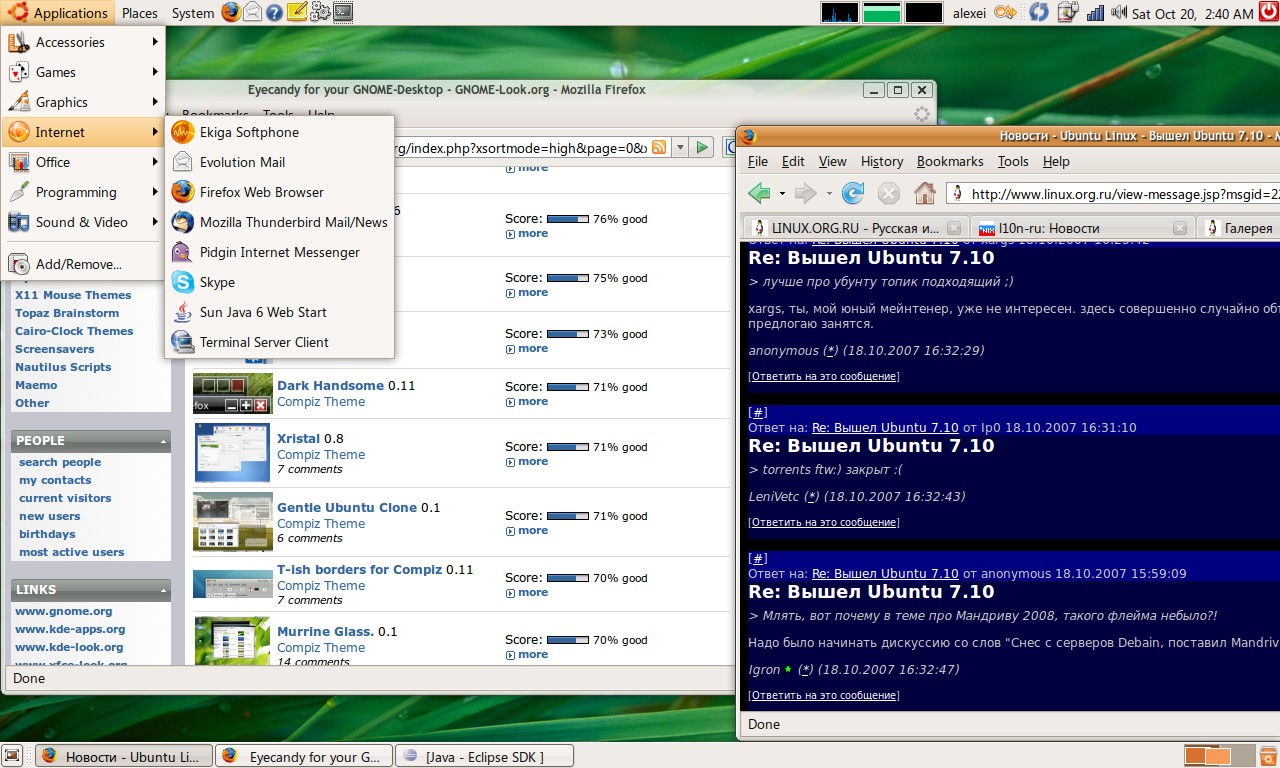Click the Firefox launcher in the top panel
The image size is (1280, 768).
click(x=231, y=12)
